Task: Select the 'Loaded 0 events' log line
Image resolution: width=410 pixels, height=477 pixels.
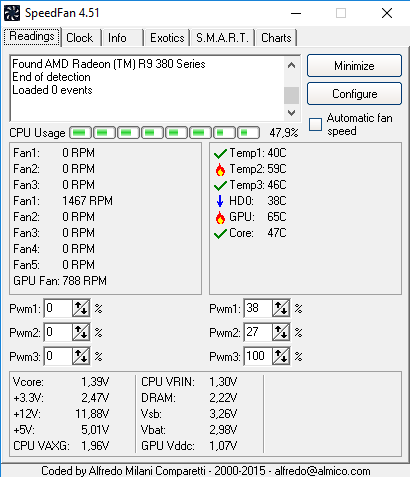Action: click(52, 90)
